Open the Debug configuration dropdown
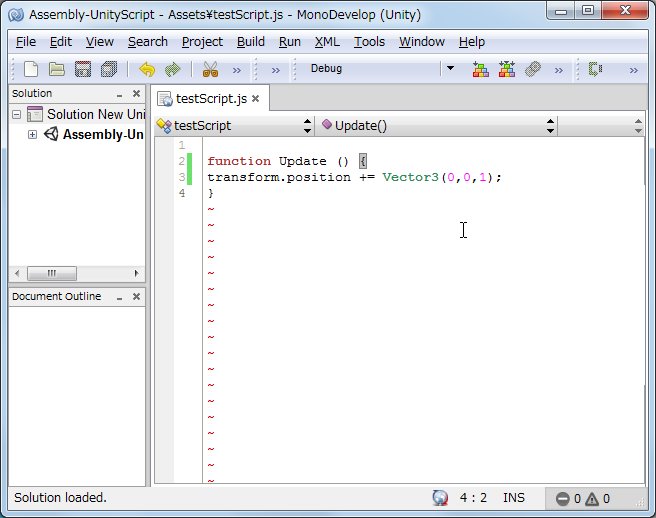 [449, 69]
